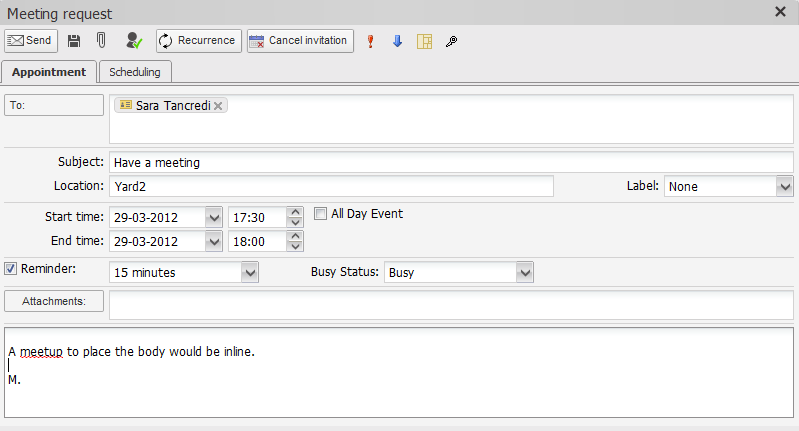Click the paperclip attach file icon
This screenshot has width=799, height=431.
(x=101, y=41)
